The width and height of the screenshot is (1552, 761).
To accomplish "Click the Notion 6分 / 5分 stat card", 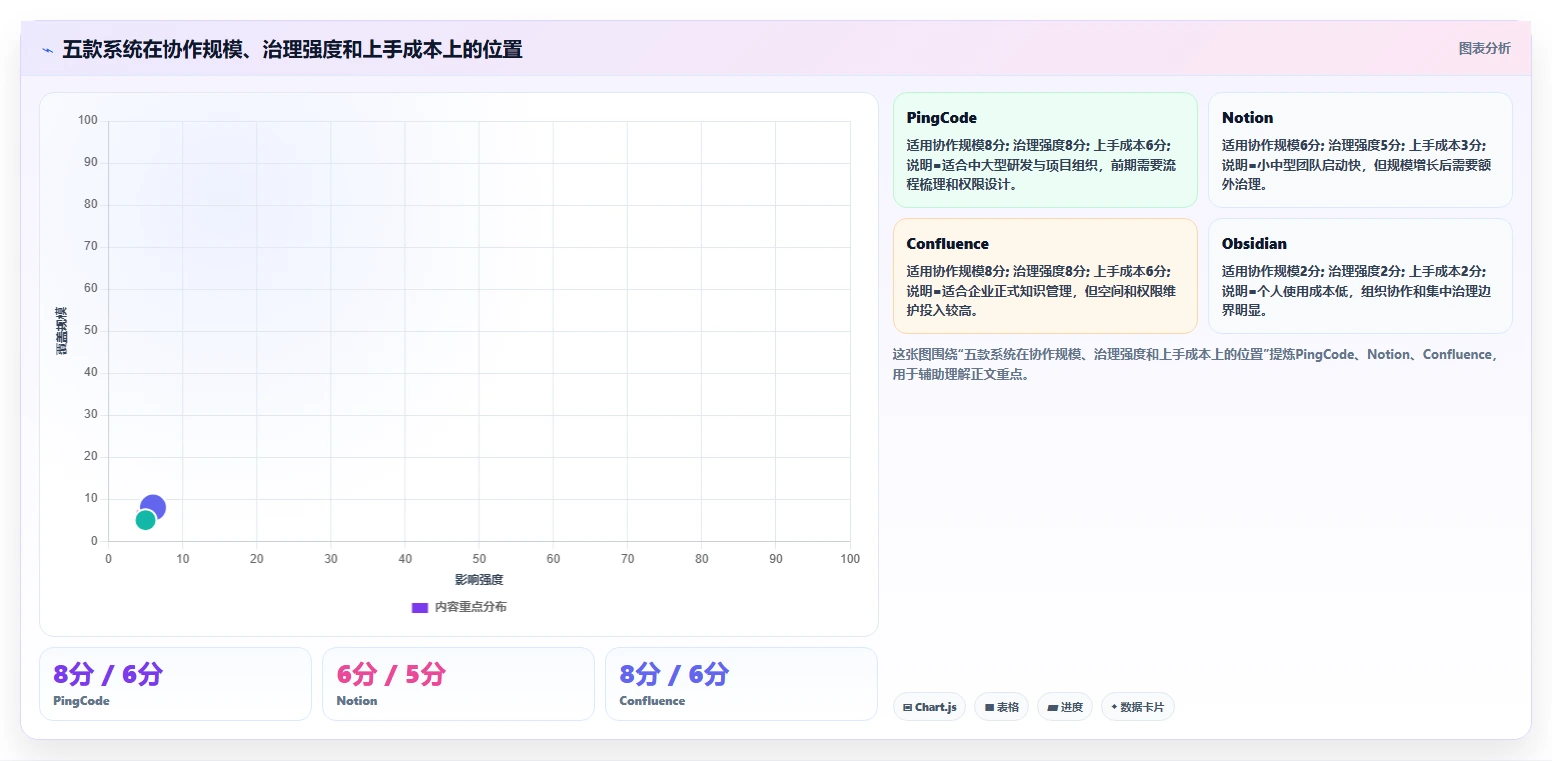I will click(458, 684).
